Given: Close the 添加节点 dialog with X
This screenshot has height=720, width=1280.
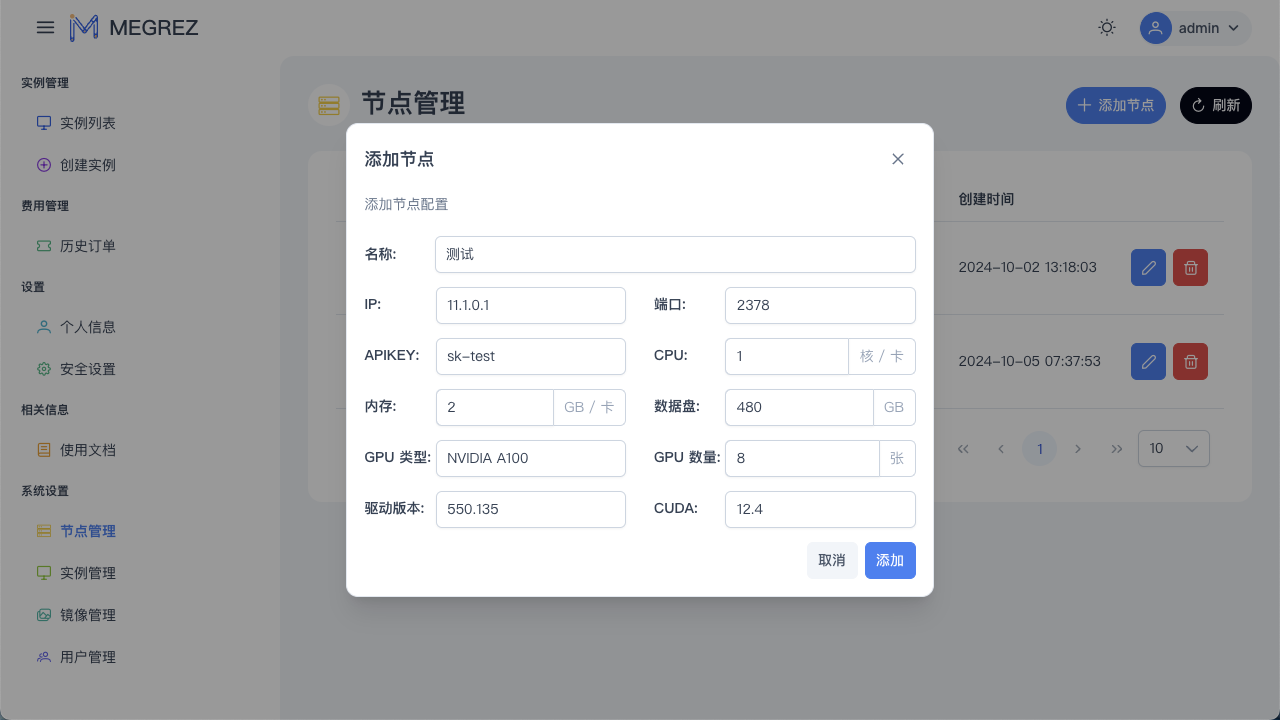Looking at the screenshot, I should [897, 159].
